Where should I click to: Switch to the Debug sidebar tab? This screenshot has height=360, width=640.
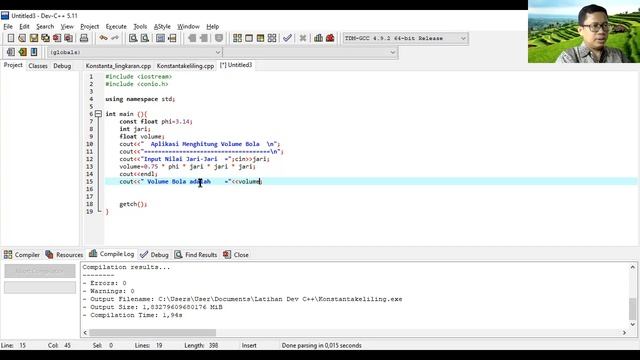(62, 66)
